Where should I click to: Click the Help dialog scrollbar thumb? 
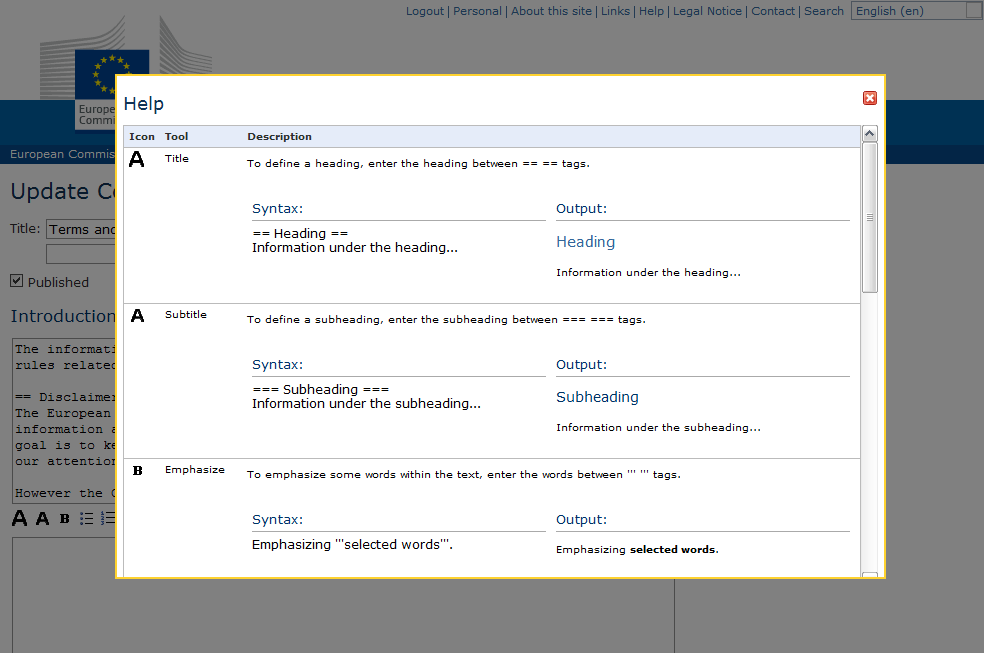tap(869, 217)
